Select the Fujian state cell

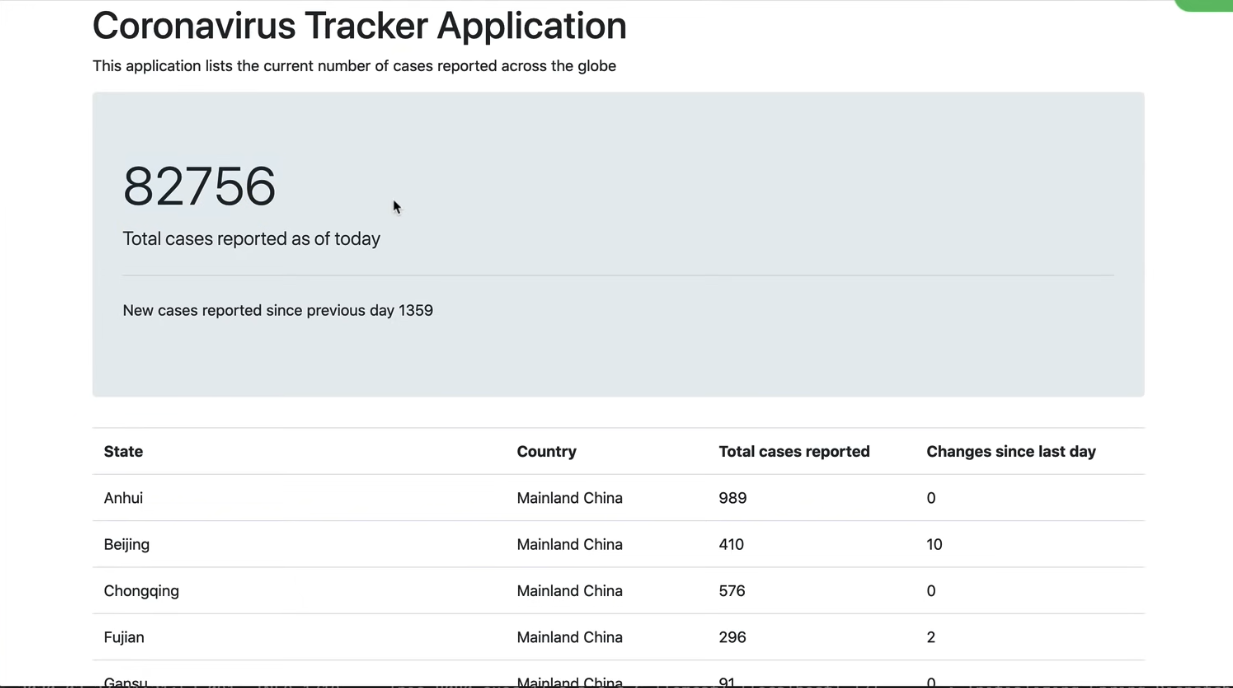pos(124,637)
